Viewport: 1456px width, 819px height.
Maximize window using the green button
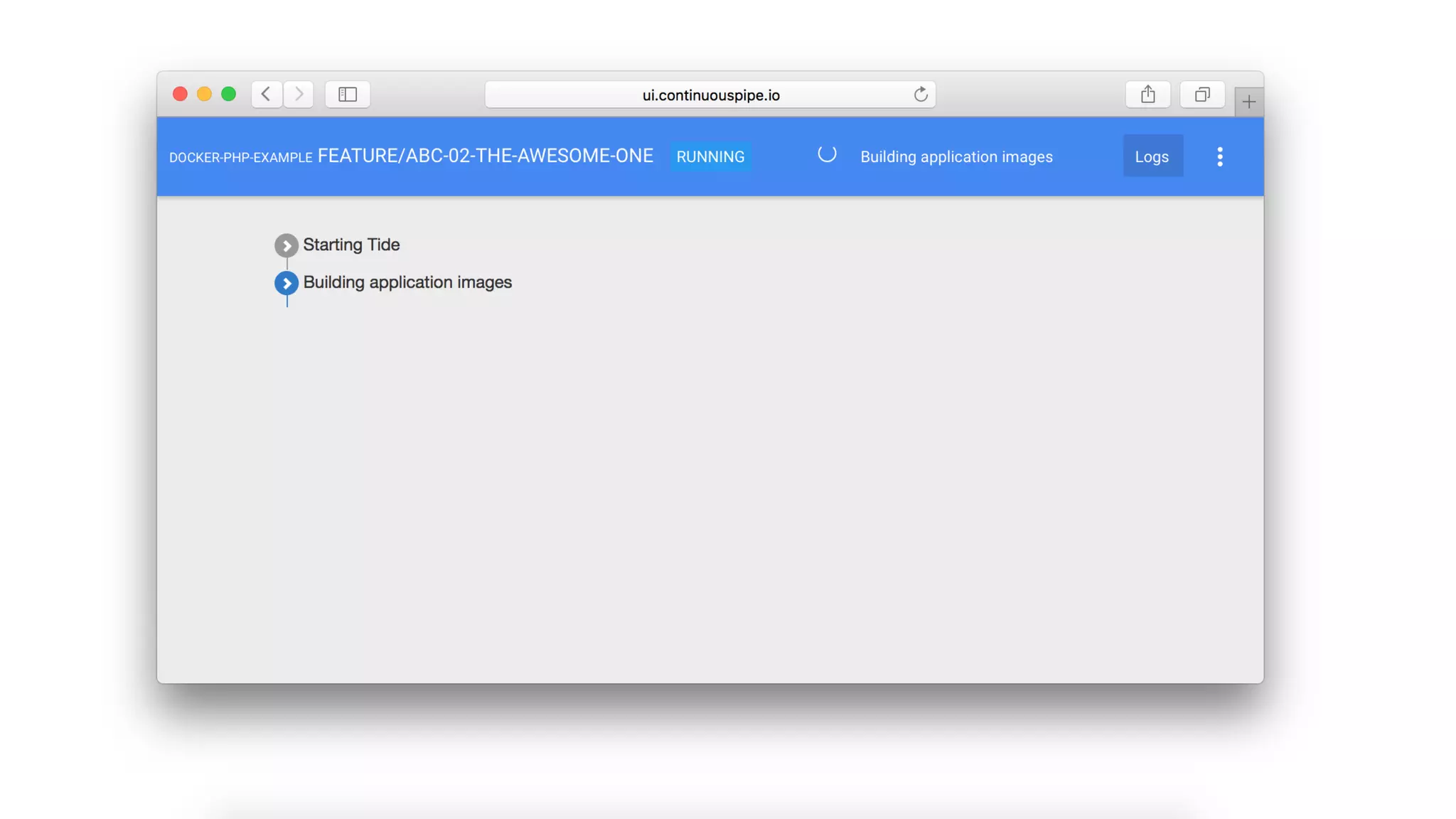click(x=228, y=94)
